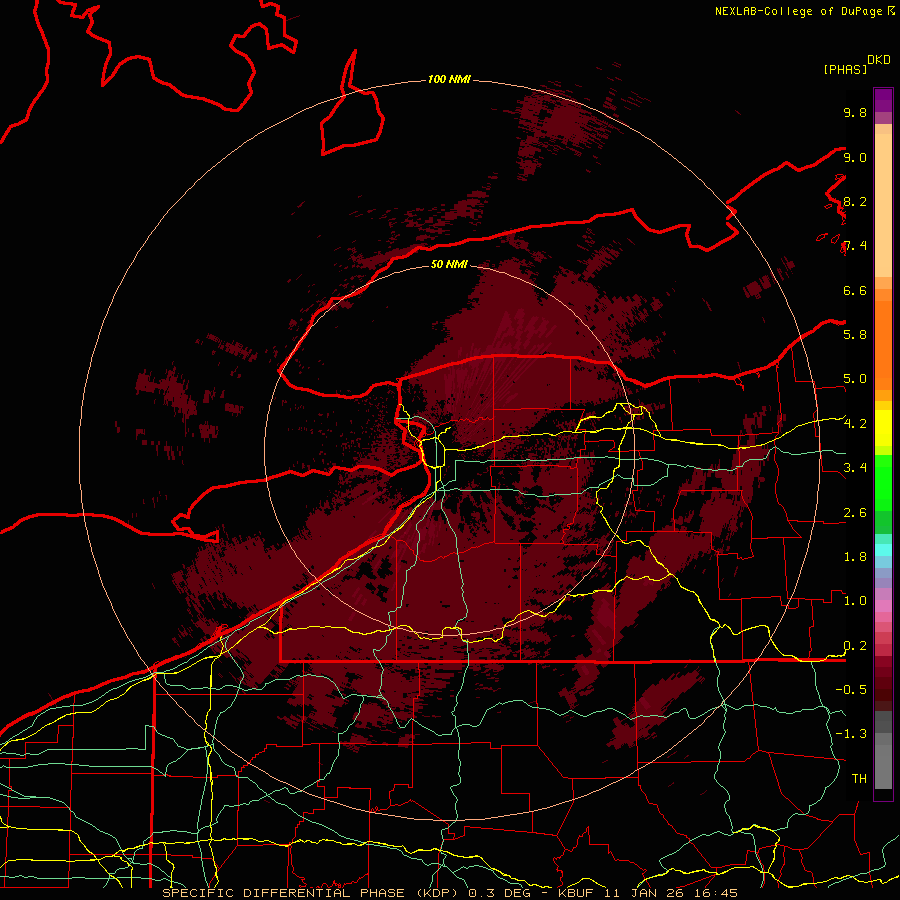This screenshot has width=900, height=900.
Task: Pick the purple band atop the color bar
Action: click(883, 100)
